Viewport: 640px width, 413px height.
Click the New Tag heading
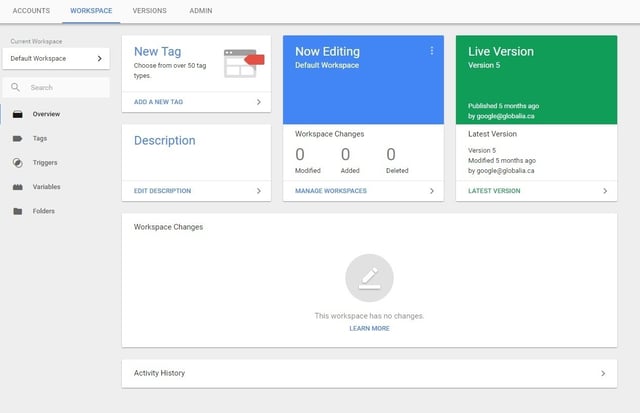coord(158,51)
